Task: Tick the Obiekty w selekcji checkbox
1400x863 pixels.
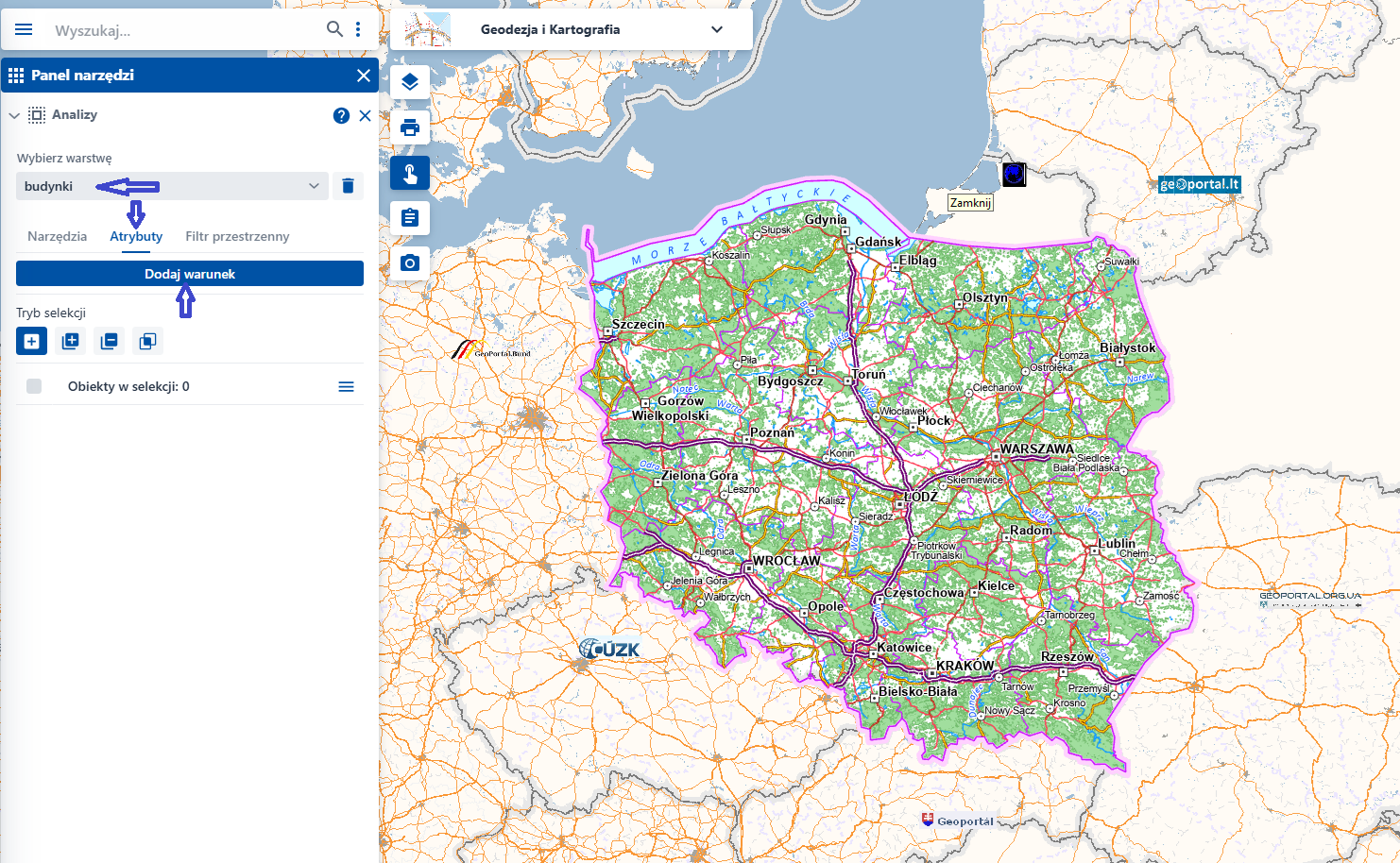Action: (x=34, y=386)
